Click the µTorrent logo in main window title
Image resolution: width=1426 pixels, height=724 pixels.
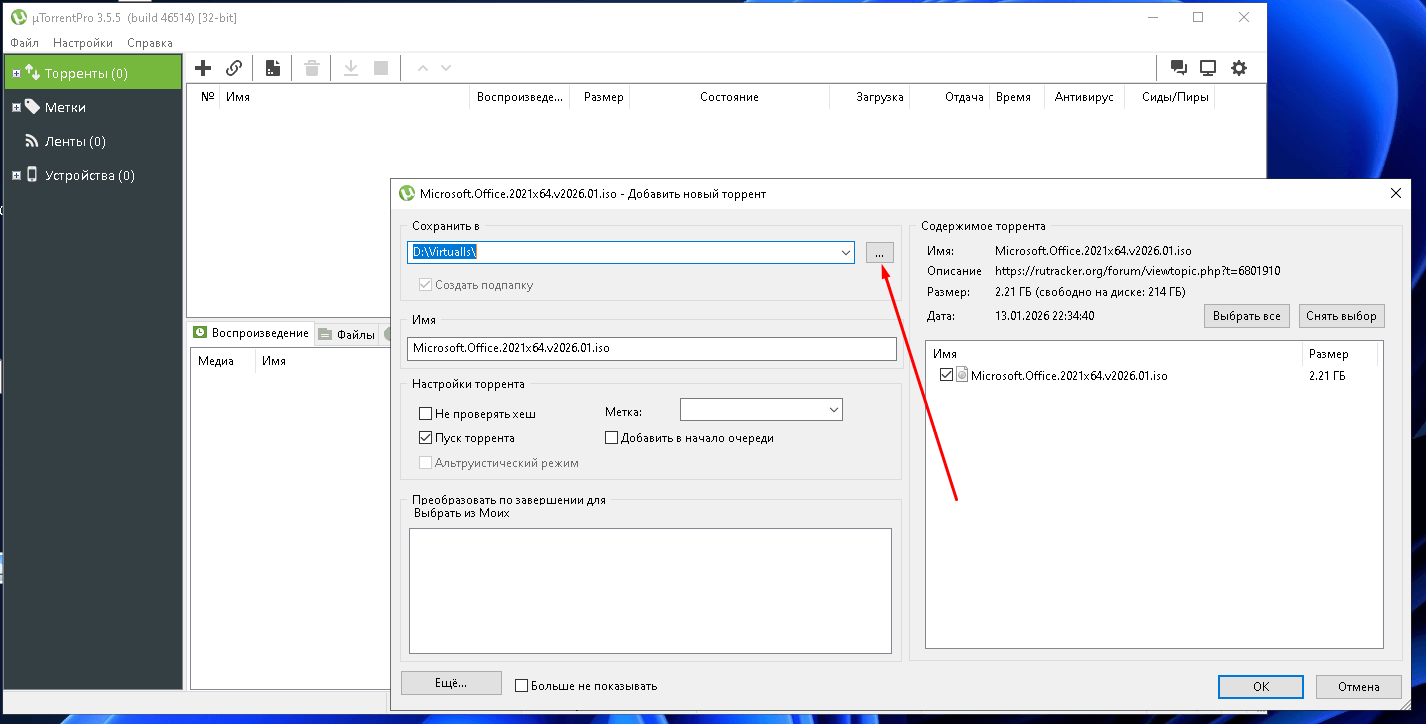coord(18,17)
